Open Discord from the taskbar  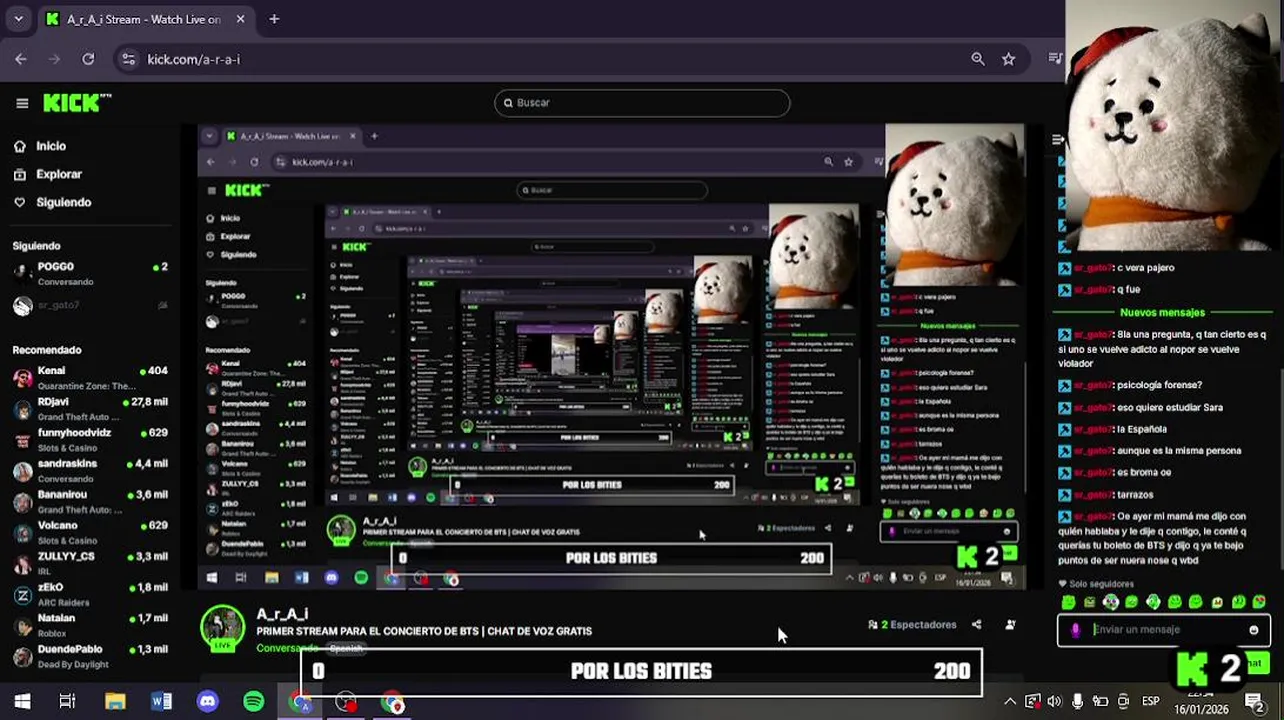coord(207,702)
